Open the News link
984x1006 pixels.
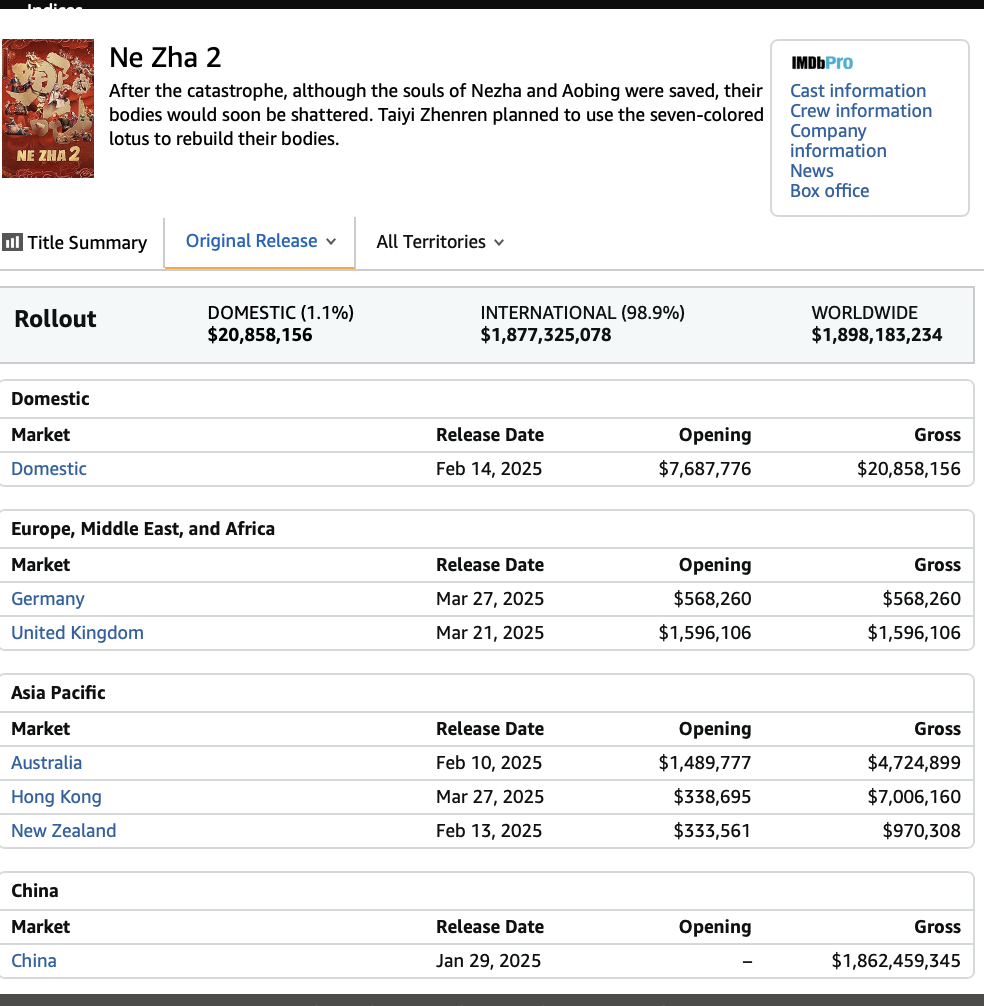[811, 171]
